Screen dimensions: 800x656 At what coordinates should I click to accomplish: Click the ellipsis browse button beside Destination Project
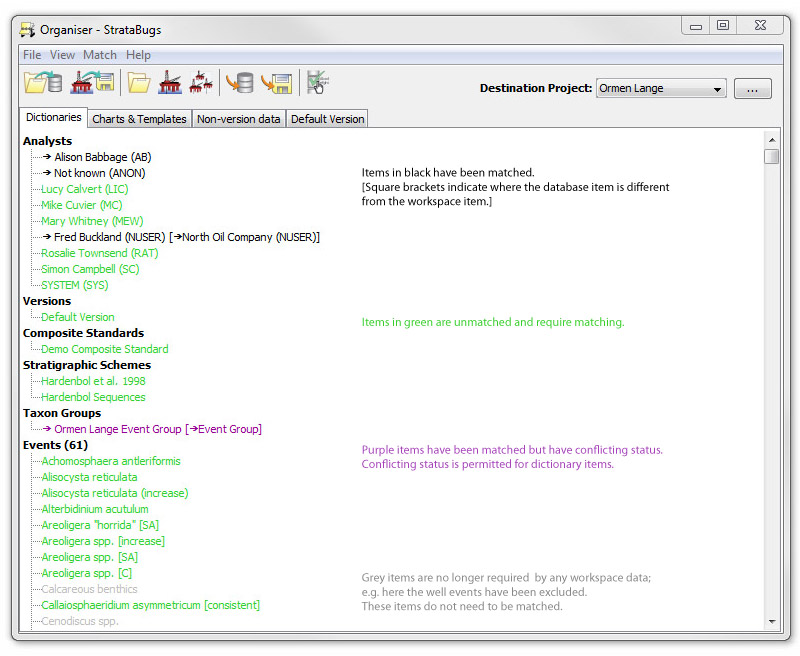(752, 89)
